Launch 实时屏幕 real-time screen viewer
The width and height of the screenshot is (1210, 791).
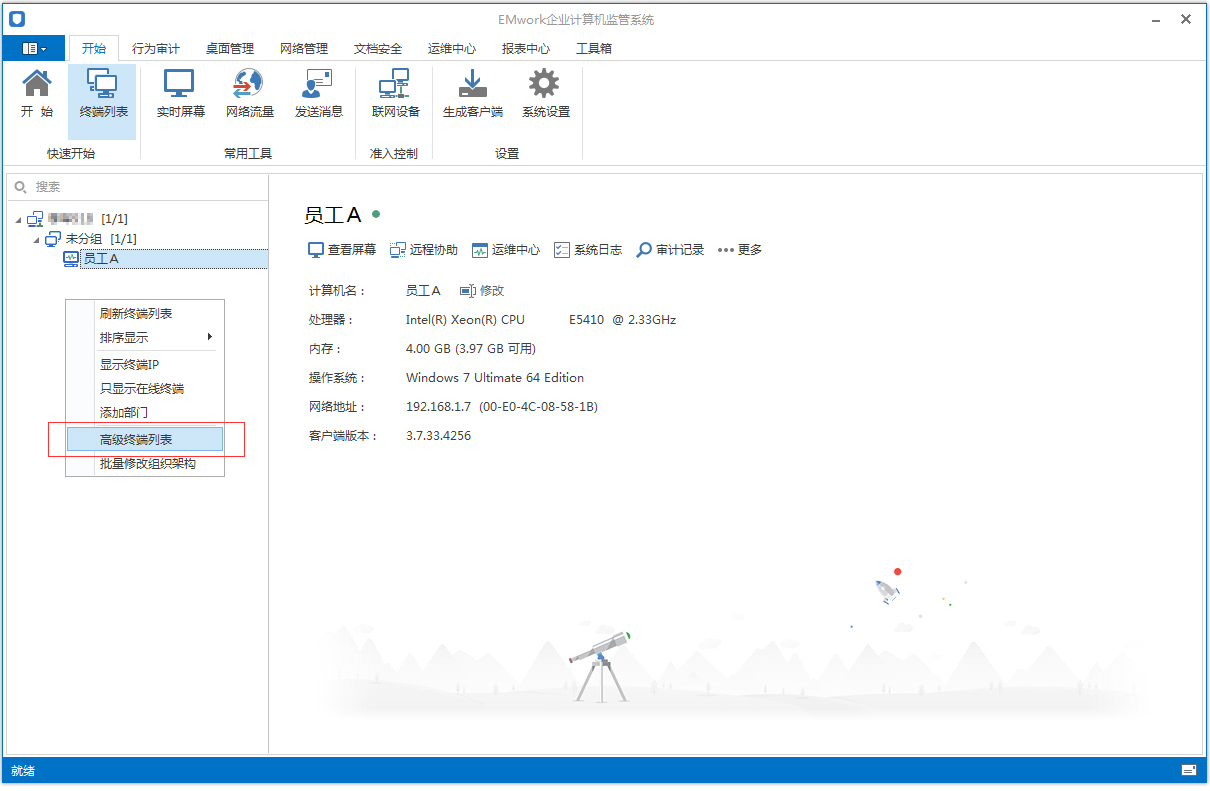[x=181, y=95]
